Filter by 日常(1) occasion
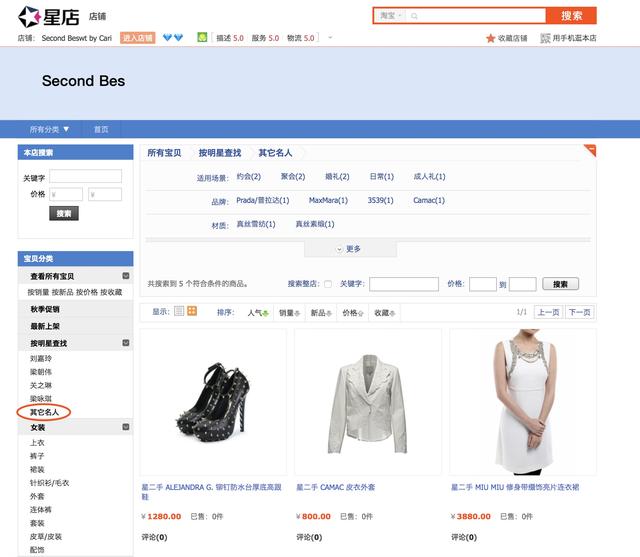The image size is (640, 557). 382,177
